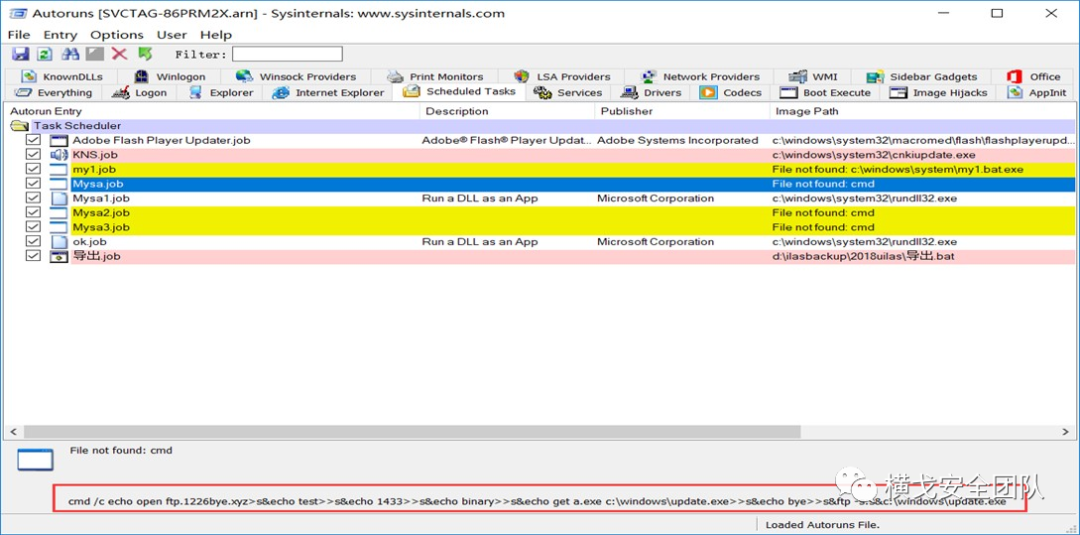Open the Options menu

click(117, 34)
